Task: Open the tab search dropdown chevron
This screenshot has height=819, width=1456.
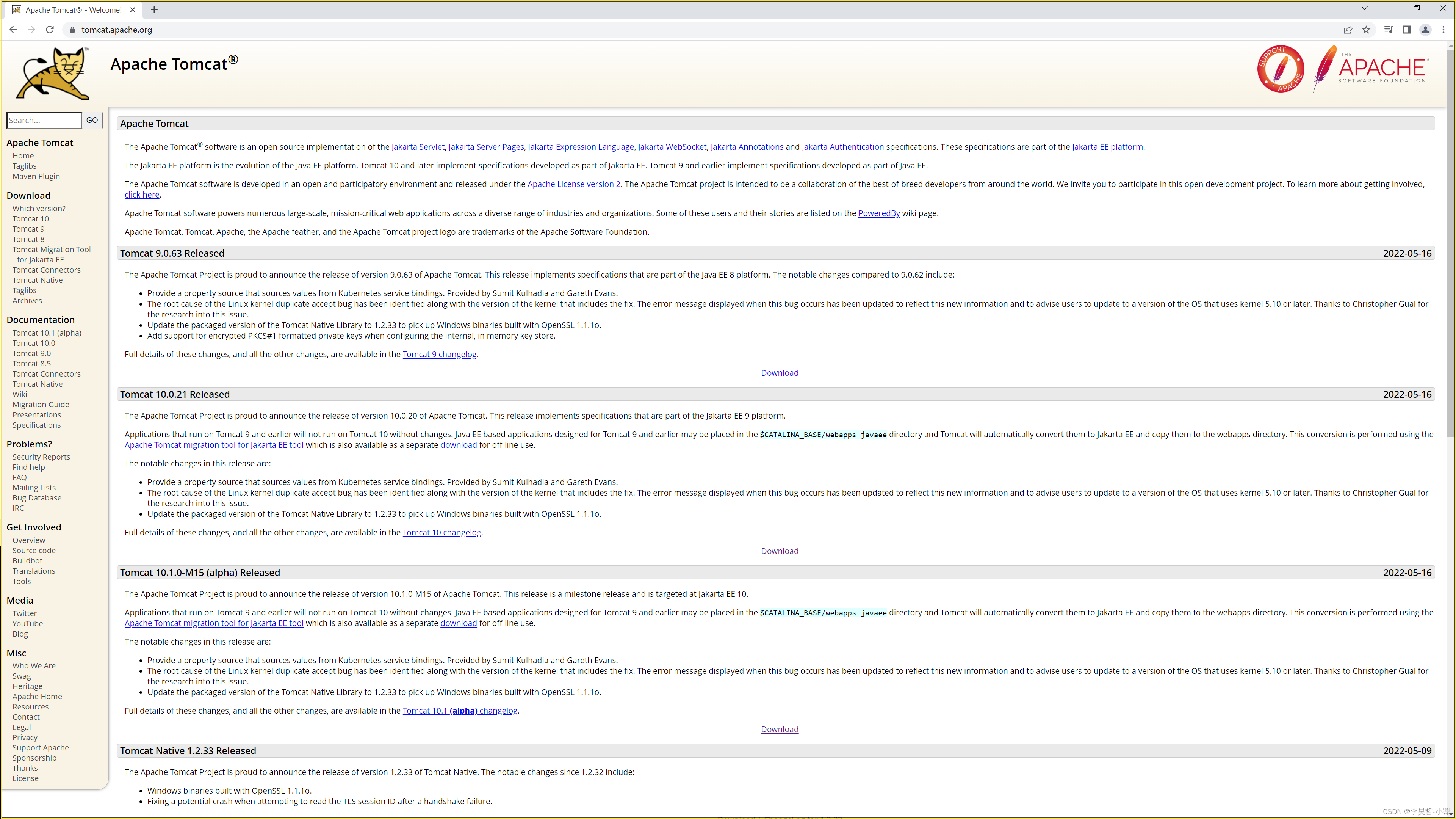Action: (x=1364, y=8)
